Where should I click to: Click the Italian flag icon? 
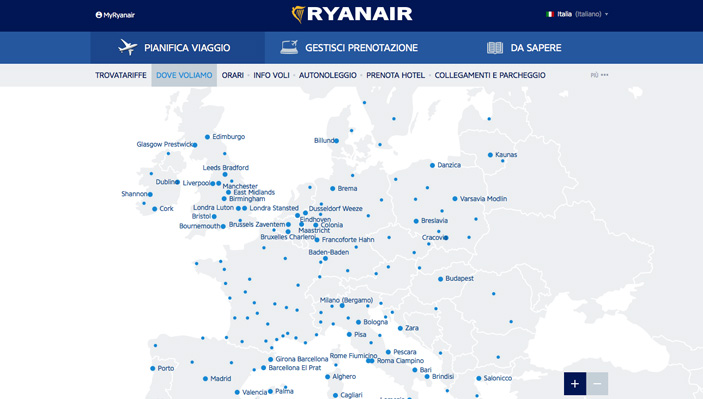point(550,14)
